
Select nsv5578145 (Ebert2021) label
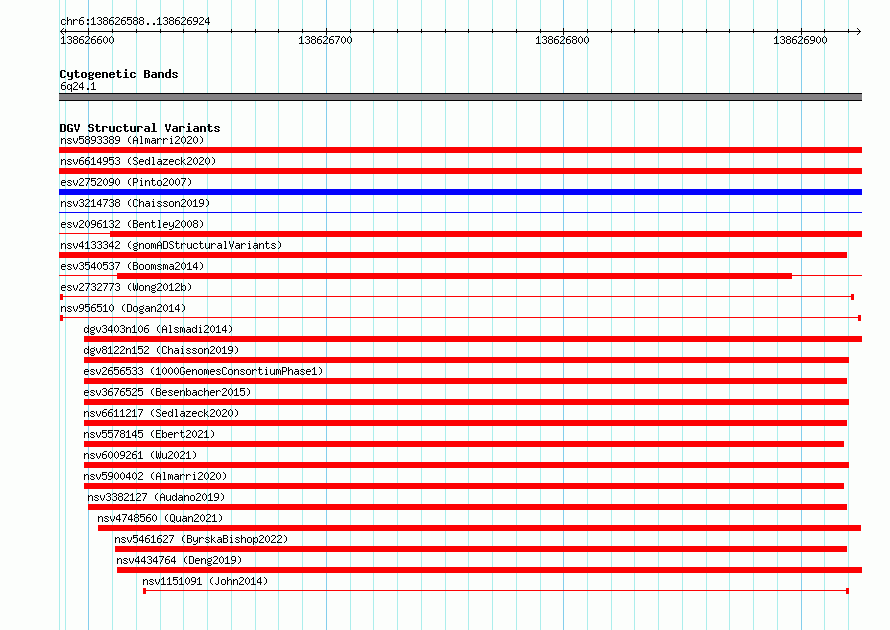pyautogui.click(x=149, y=434)
